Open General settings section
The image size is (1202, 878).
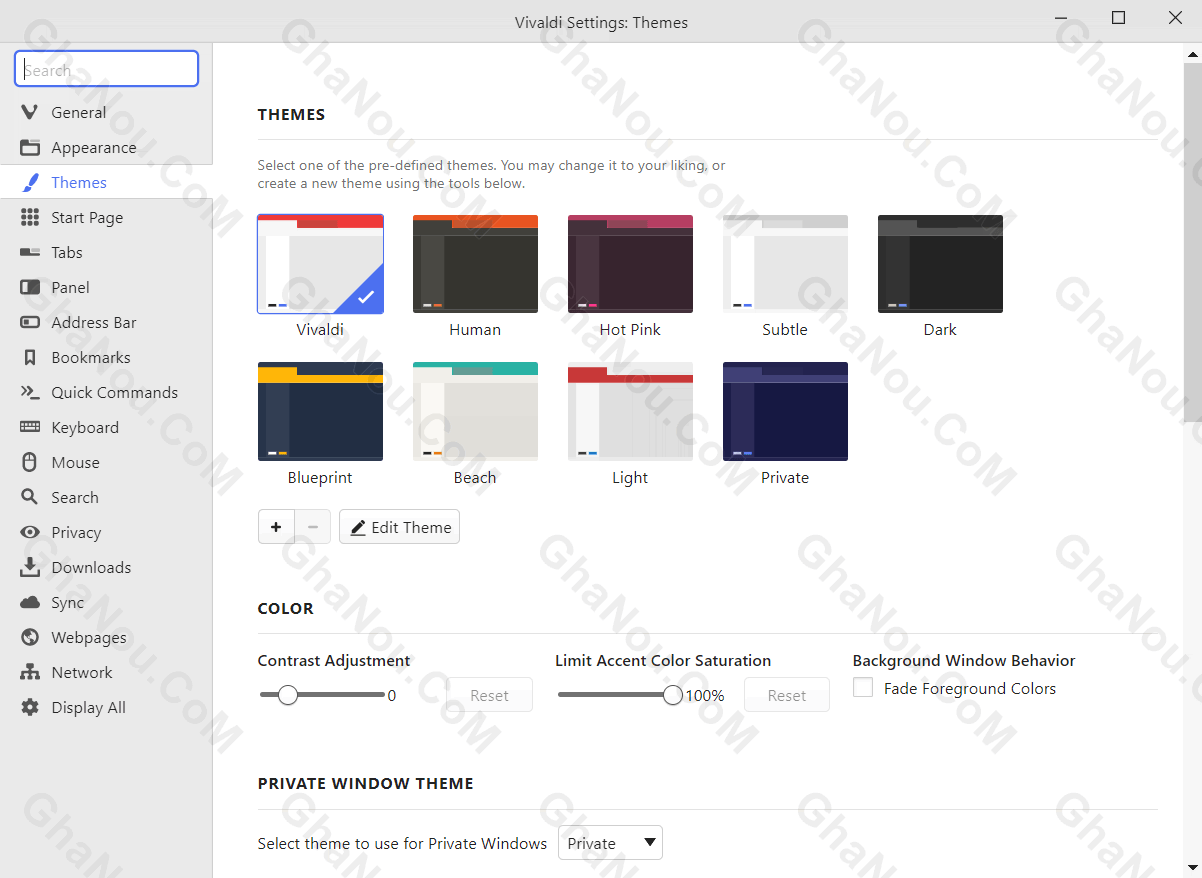(x=79, y=112)
